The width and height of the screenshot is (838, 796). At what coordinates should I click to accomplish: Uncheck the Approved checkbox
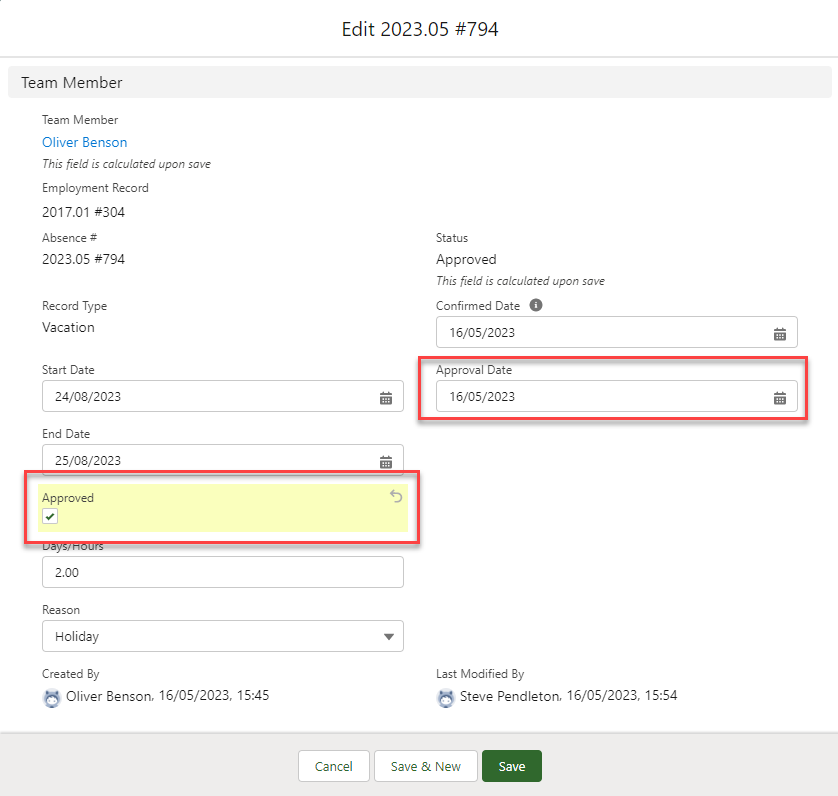[x=50, y=516]
